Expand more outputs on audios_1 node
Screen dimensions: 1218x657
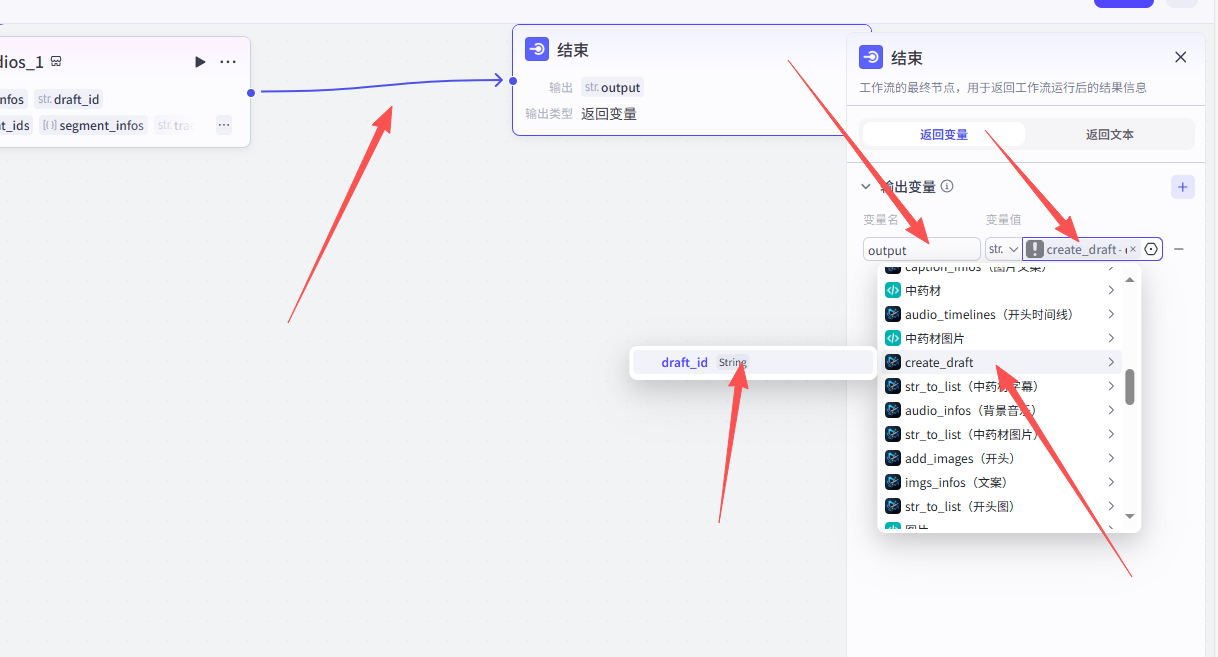point(223,125)
